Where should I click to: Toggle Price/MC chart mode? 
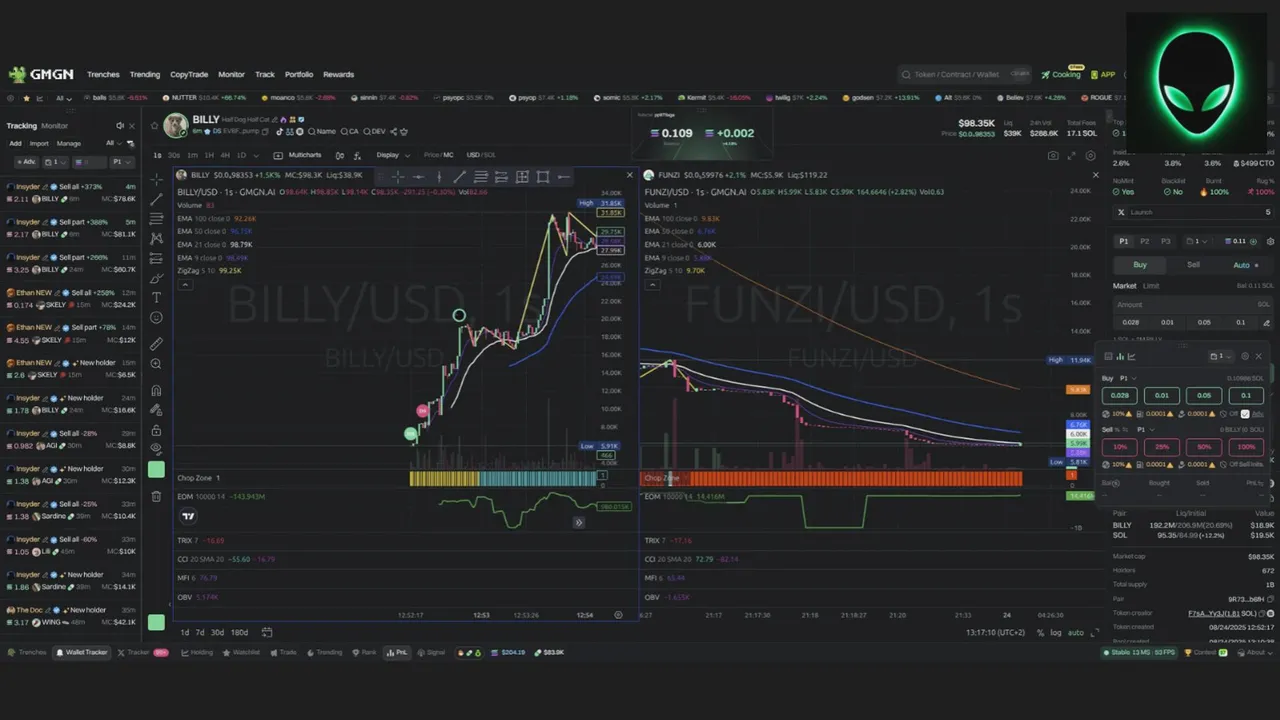pyautogui.click(x=438, y=155)
